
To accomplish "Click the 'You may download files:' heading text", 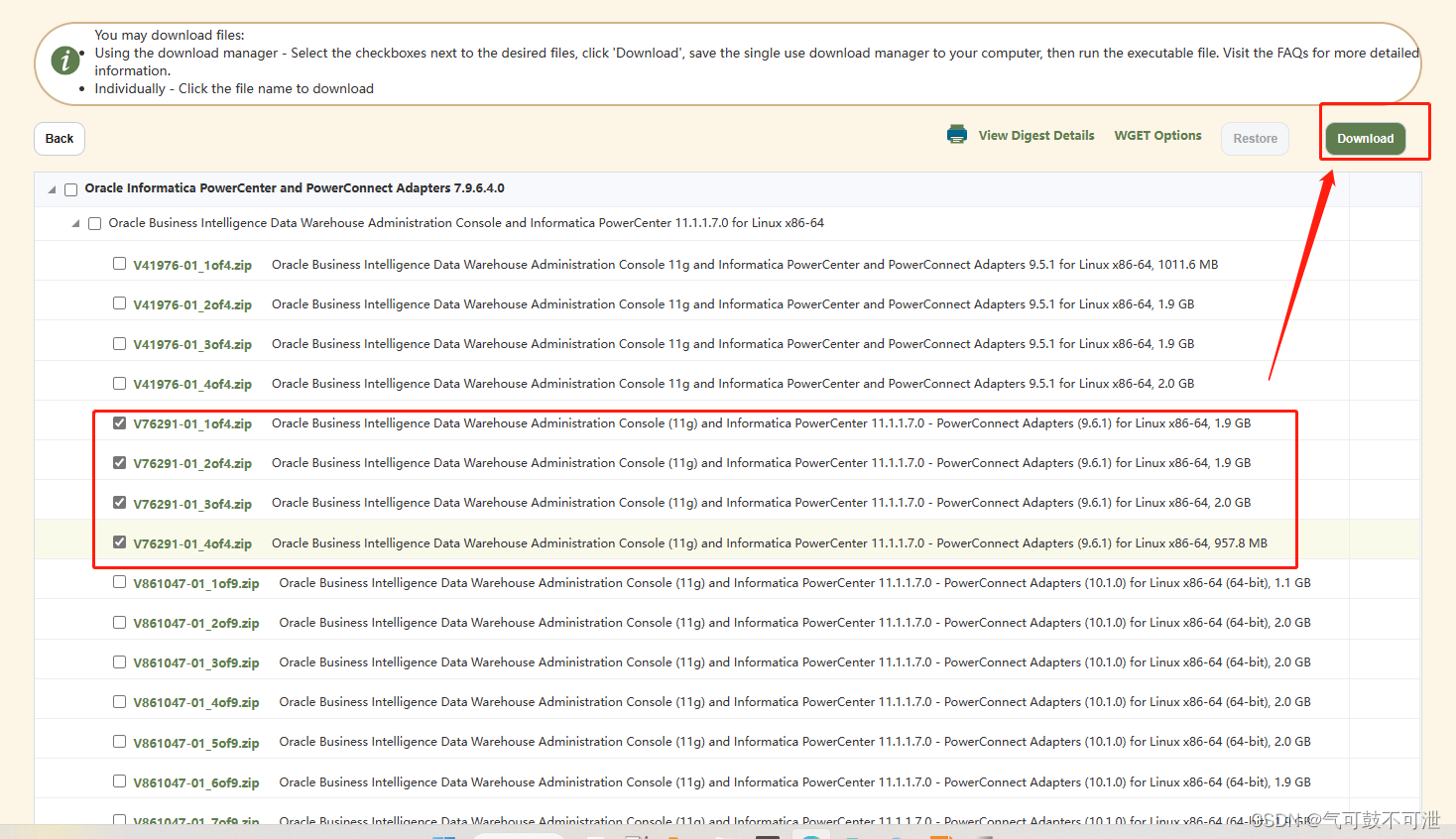I will pyautogui.click(x=170, y=35).
